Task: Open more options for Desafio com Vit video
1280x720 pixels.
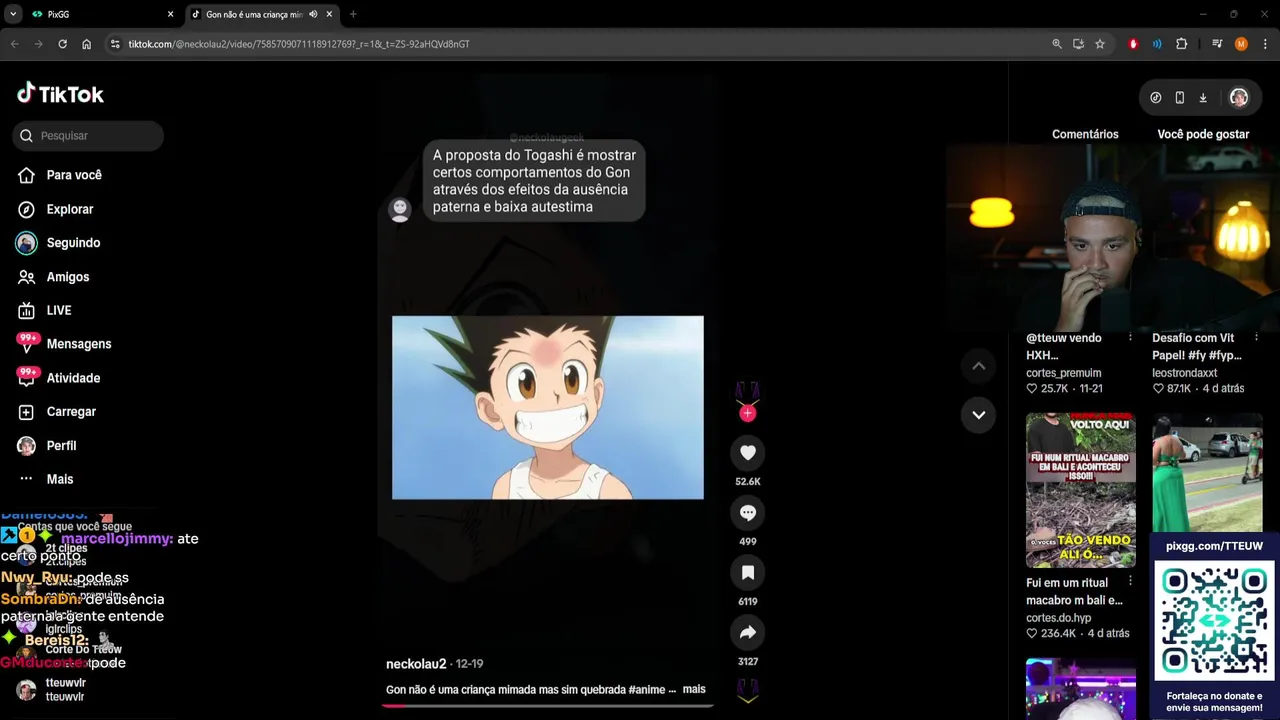Action: coord(1257,339)
